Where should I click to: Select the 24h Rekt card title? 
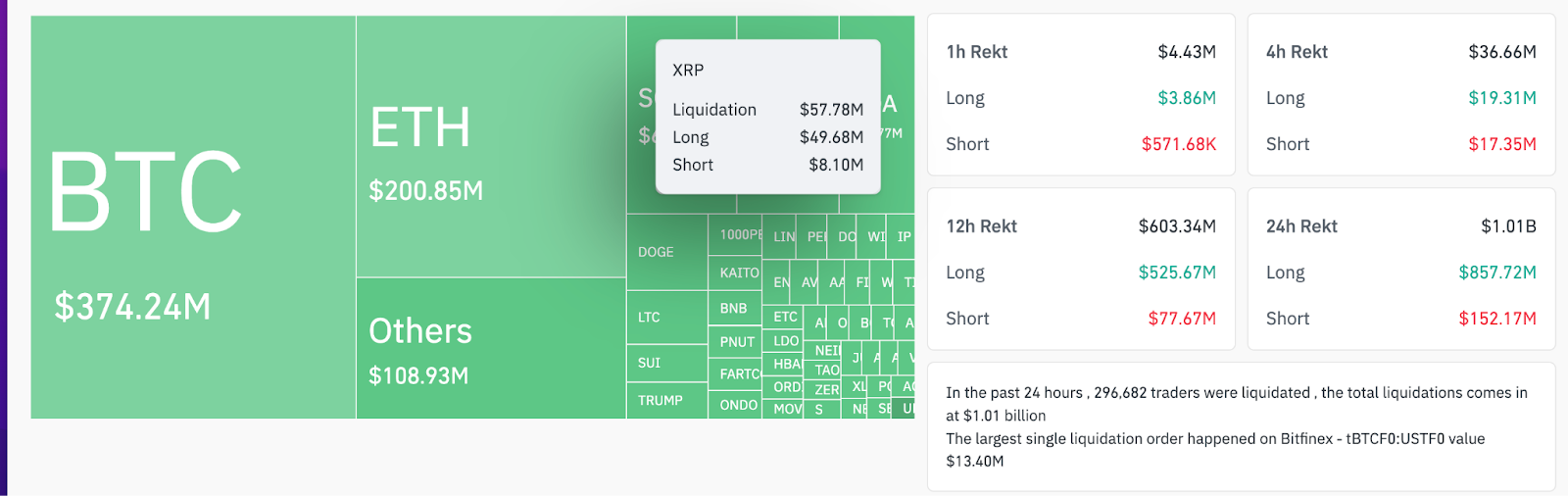pos(1301,226)
